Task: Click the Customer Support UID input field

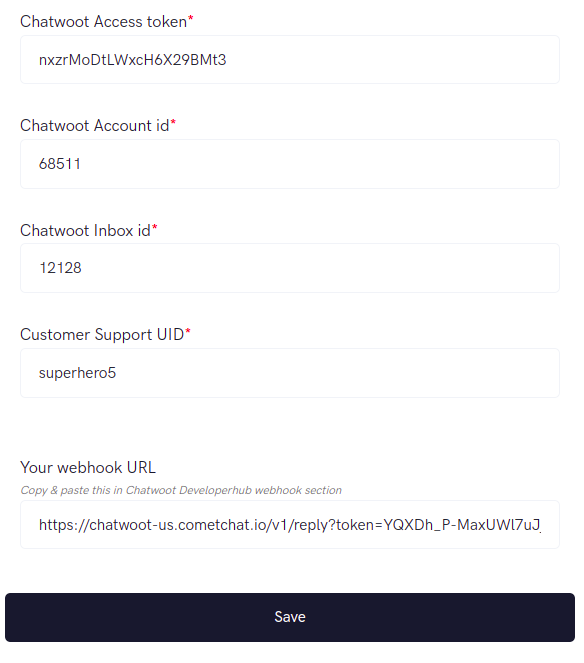Action: click(290, 373)
